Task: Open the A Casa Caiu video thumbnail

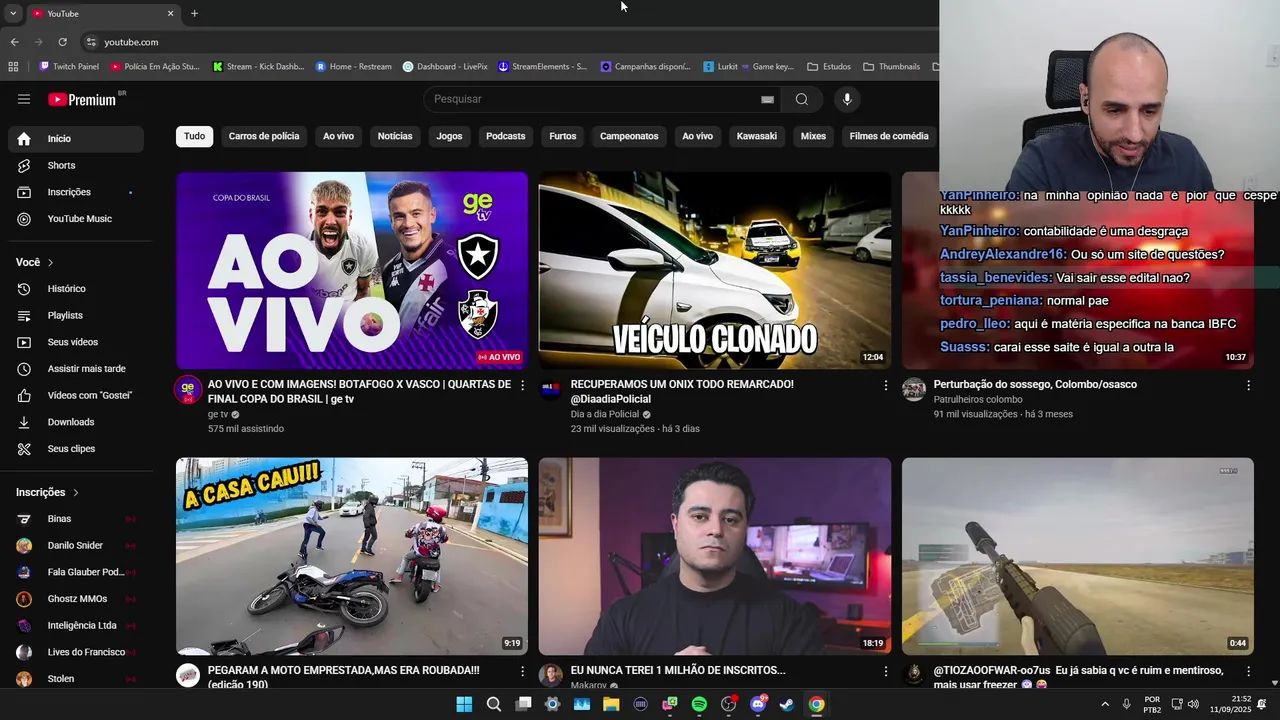Action: coord(352,556)
